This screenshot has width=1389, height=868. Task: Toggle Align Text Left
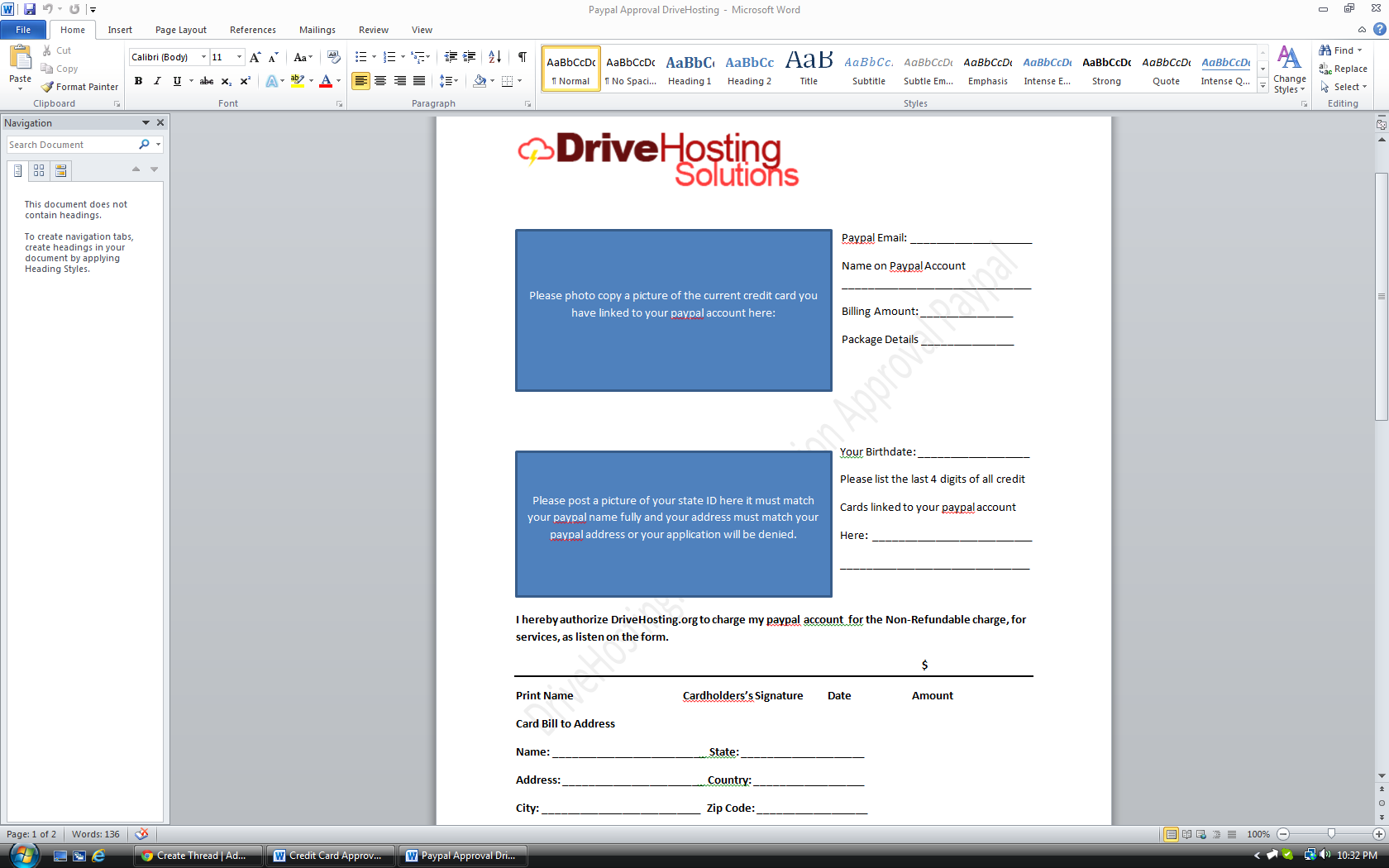point(360,81)
